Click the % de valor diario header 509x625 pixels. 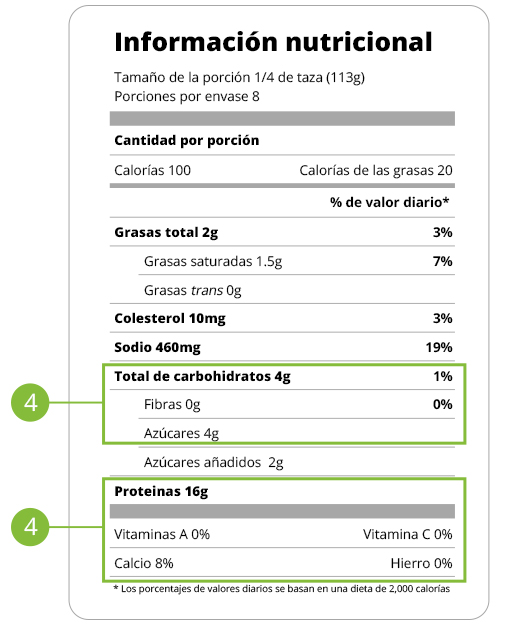click(x=389, y=202)
